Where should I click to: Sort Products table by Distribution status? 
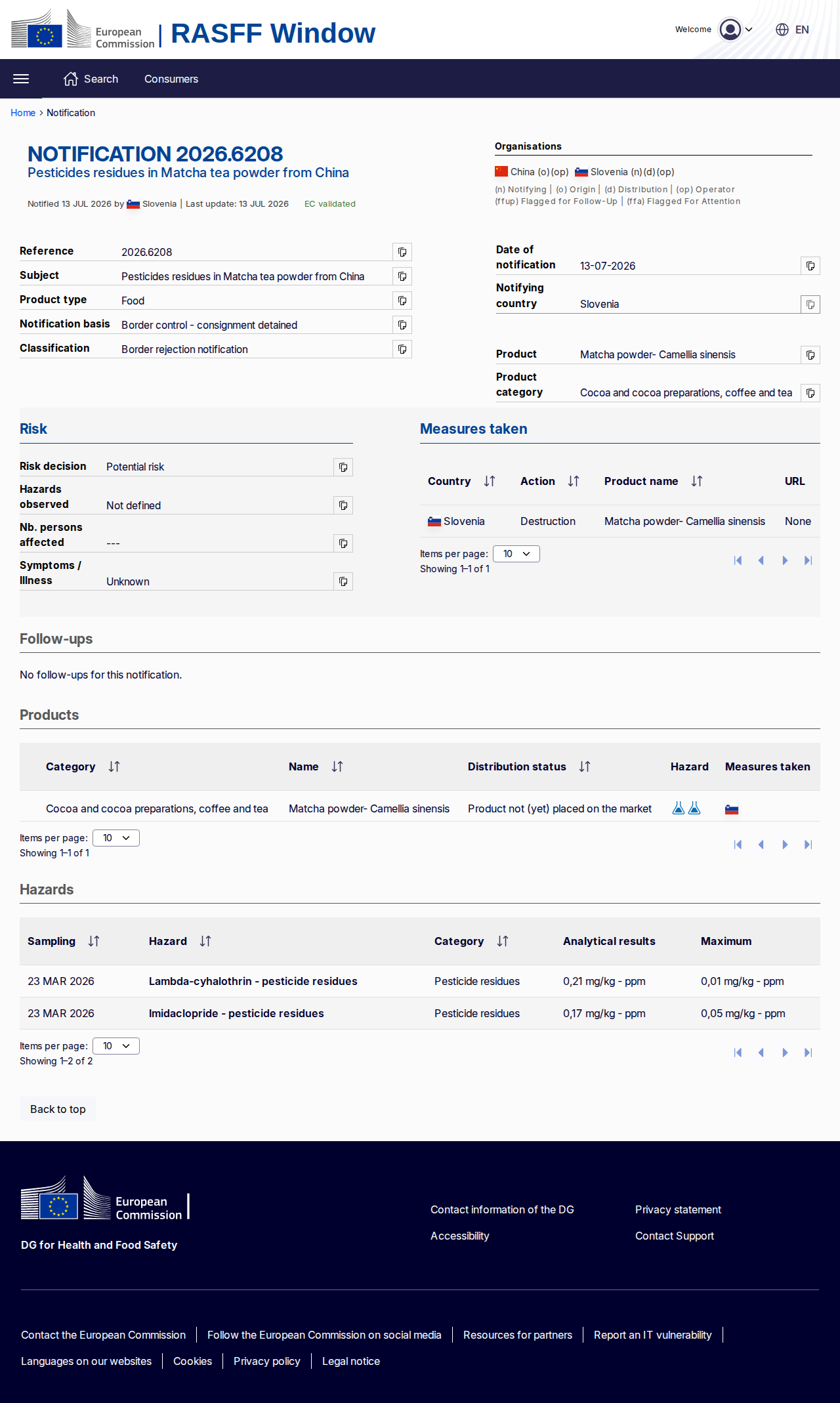pos(585,766)
